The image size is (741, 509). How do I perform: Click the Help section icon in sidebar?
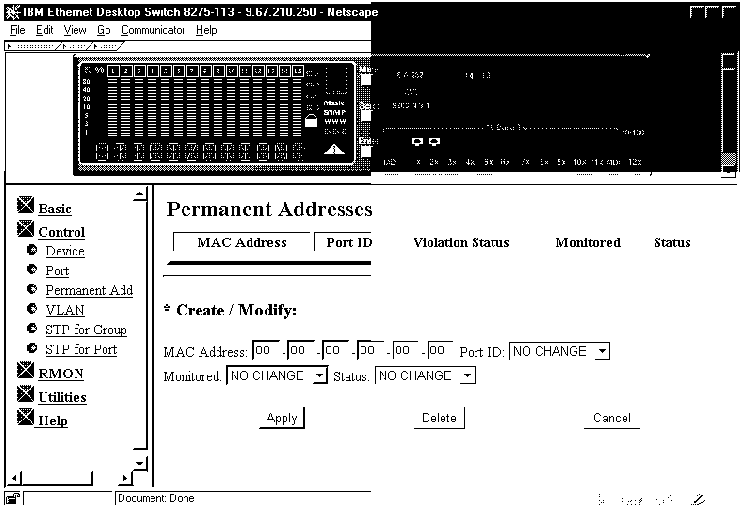27,418
